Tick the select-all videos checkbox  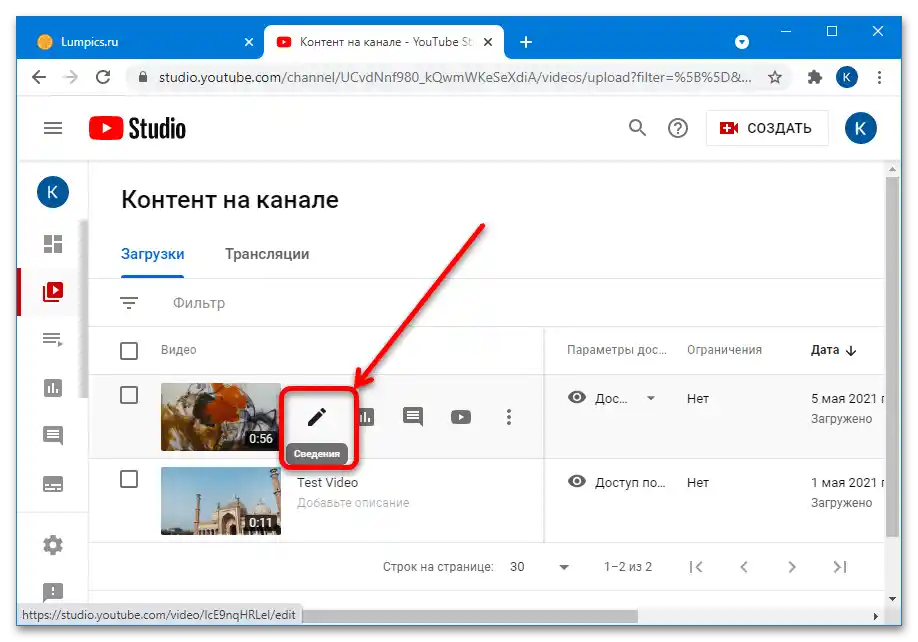[129, 351]
